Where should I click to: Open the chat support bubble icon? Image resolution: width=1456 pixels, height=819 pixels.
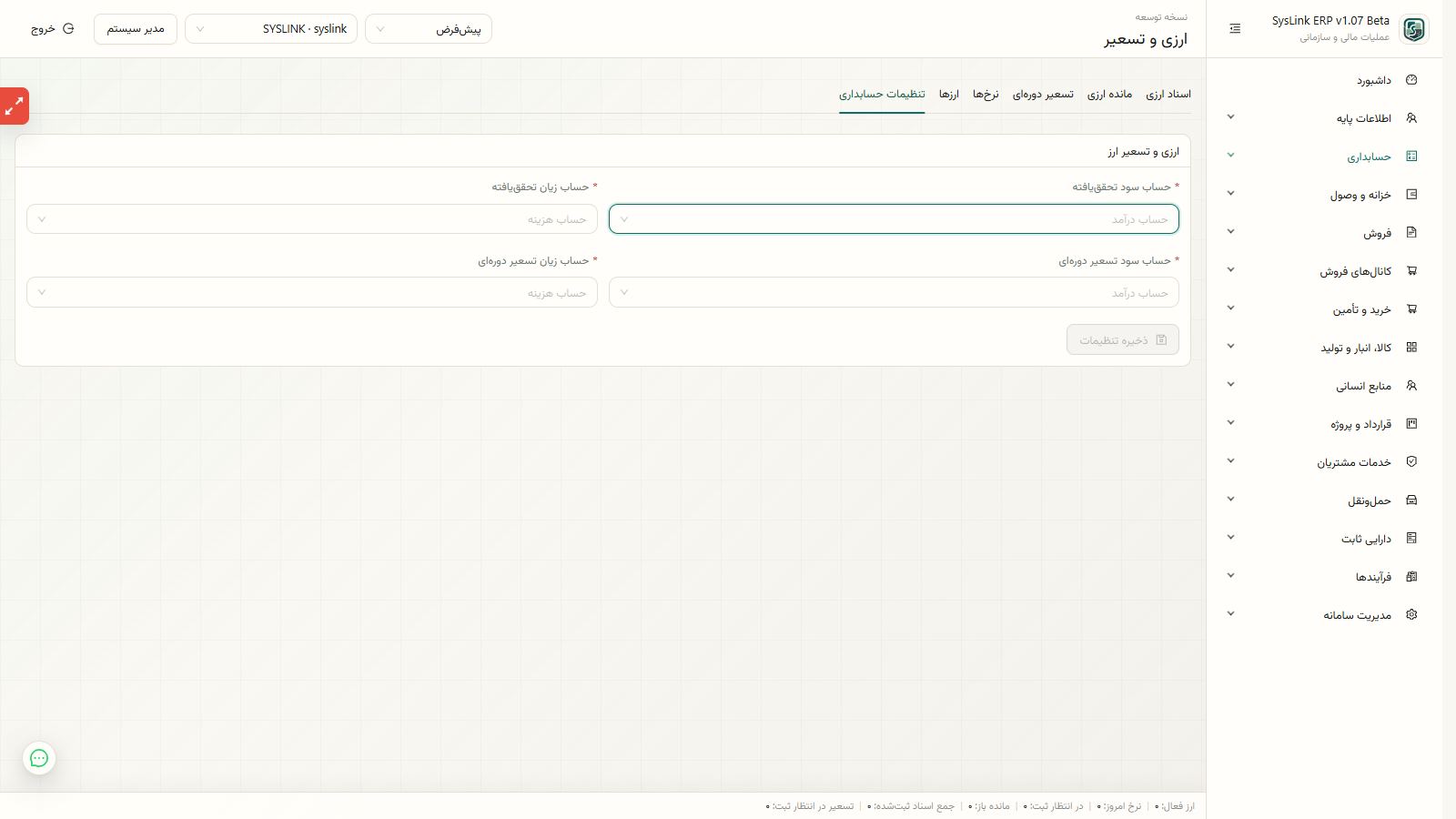[39, 758]
